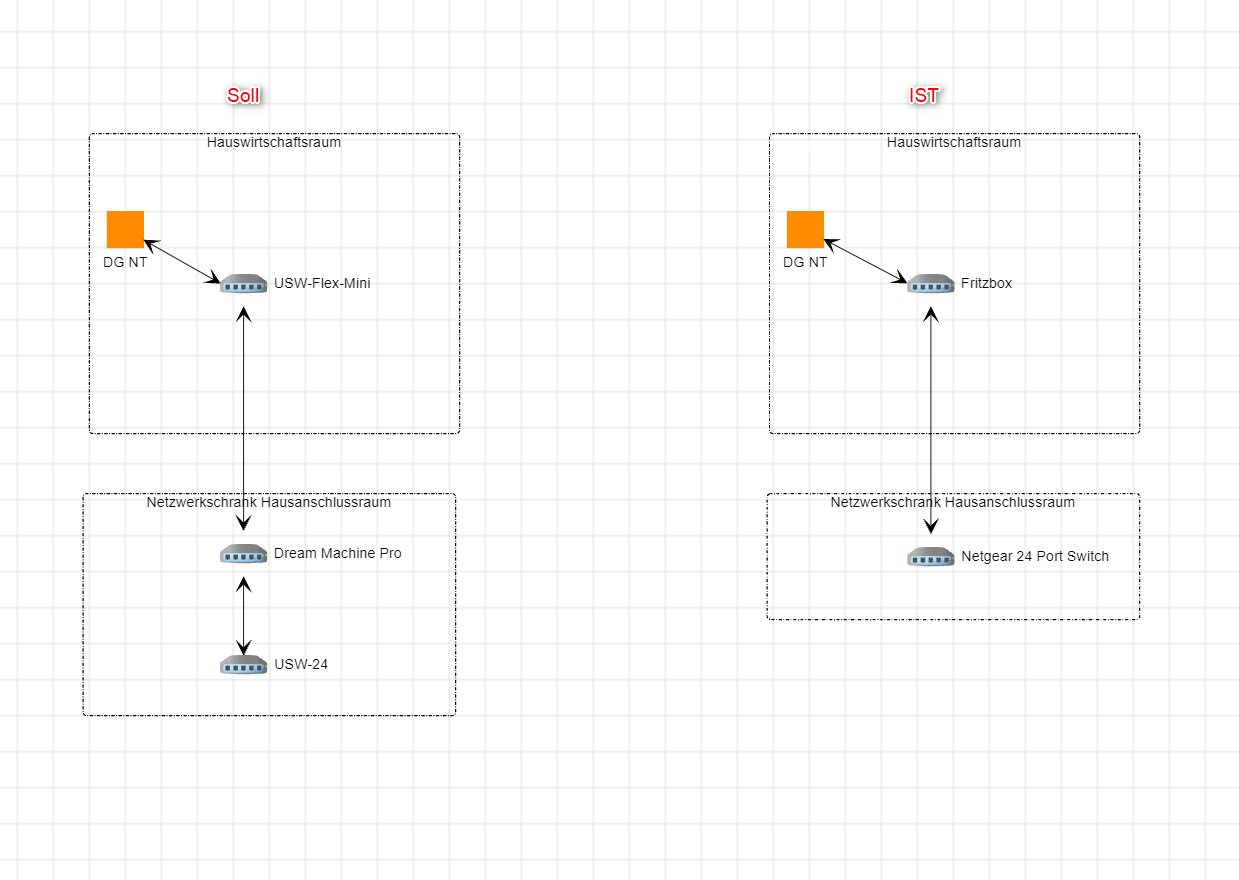Select connector between Fritzbox and Netgear switch
The image size is (1239, 880).
(931, 420)
